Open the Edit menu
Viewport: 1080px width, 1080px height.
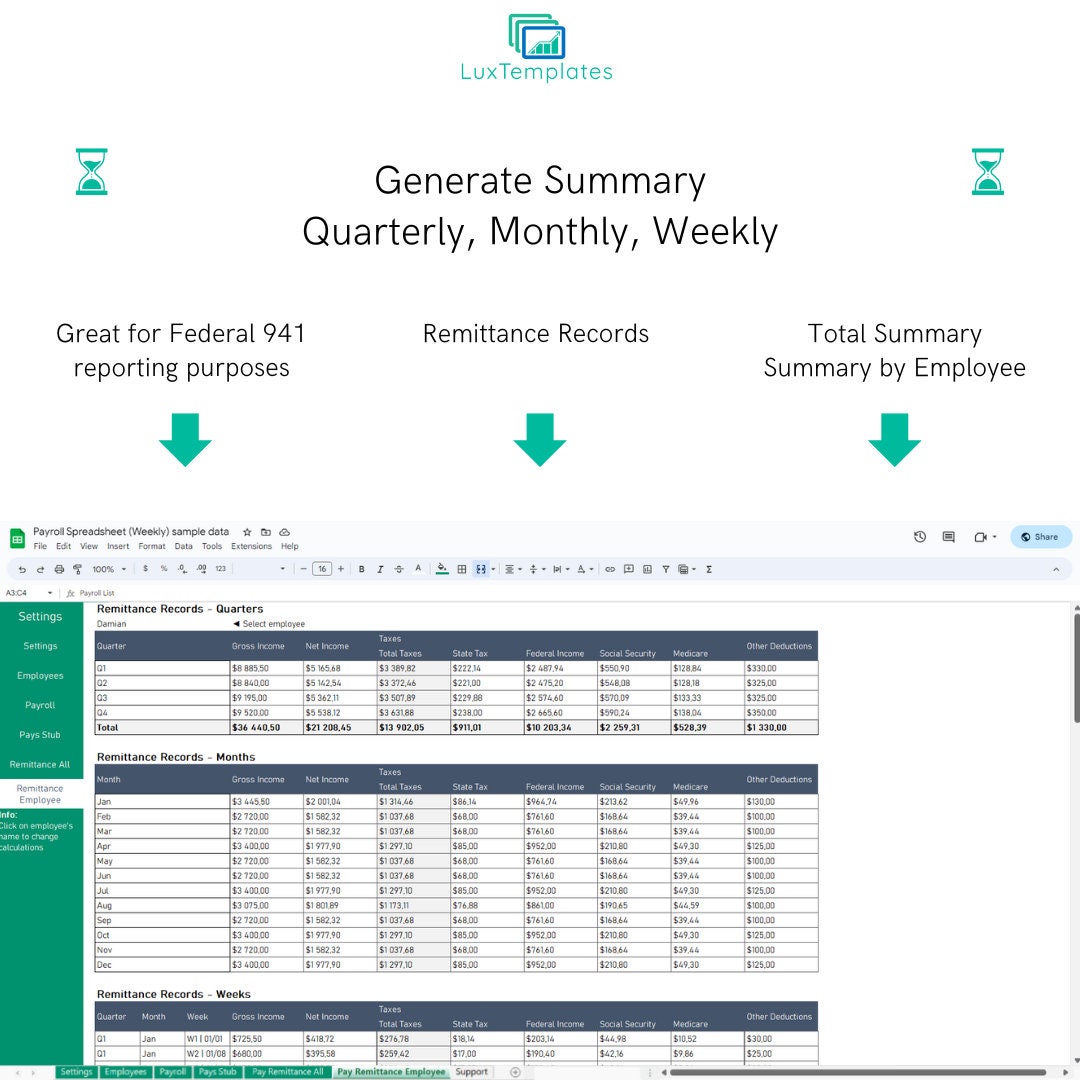63,546
